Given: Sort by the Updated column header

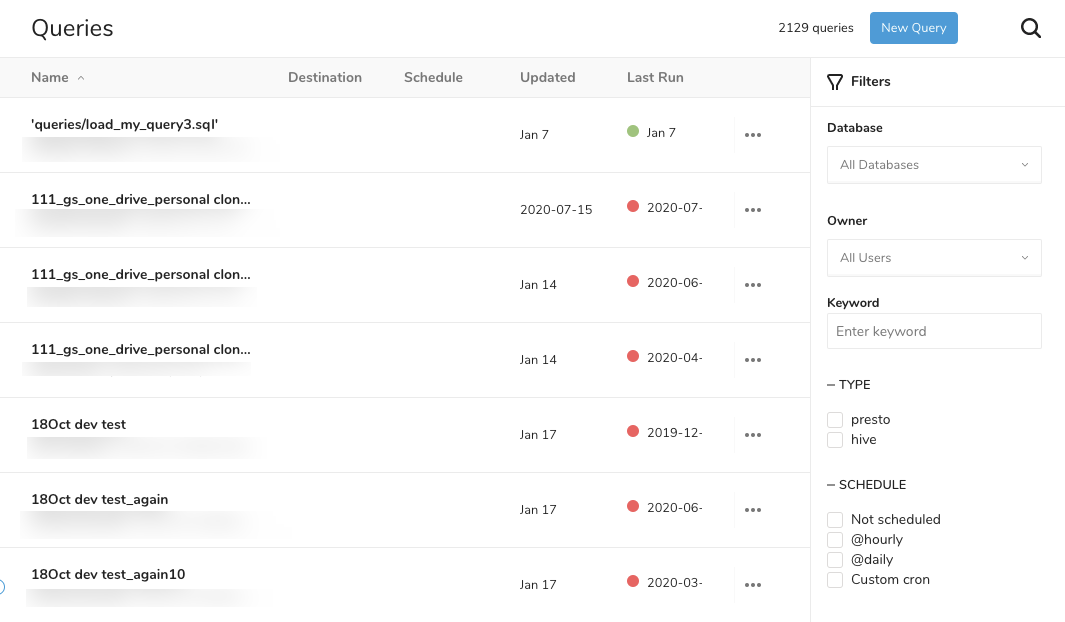Looking at the screenshot, I should pyautogui.click(x=547, y=78).
